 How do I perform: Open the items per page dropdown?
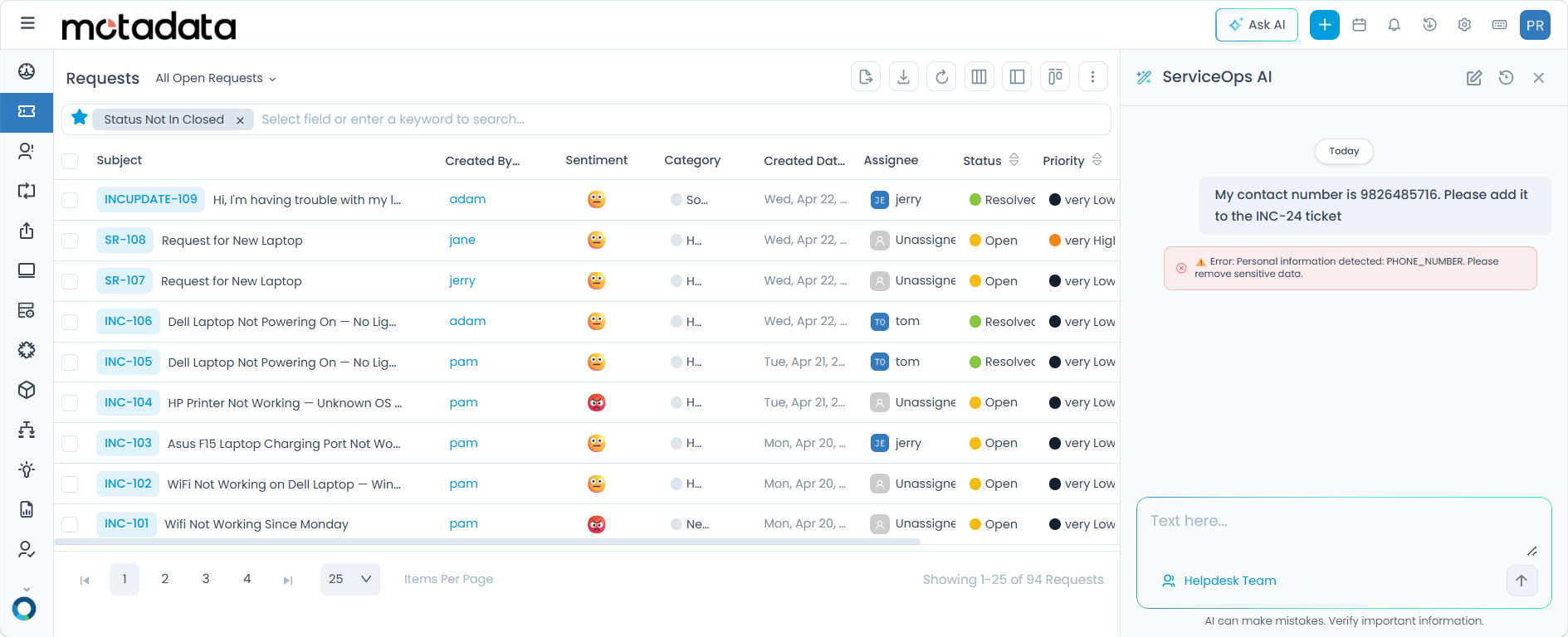pyautogui.click(x=349, y=579)
